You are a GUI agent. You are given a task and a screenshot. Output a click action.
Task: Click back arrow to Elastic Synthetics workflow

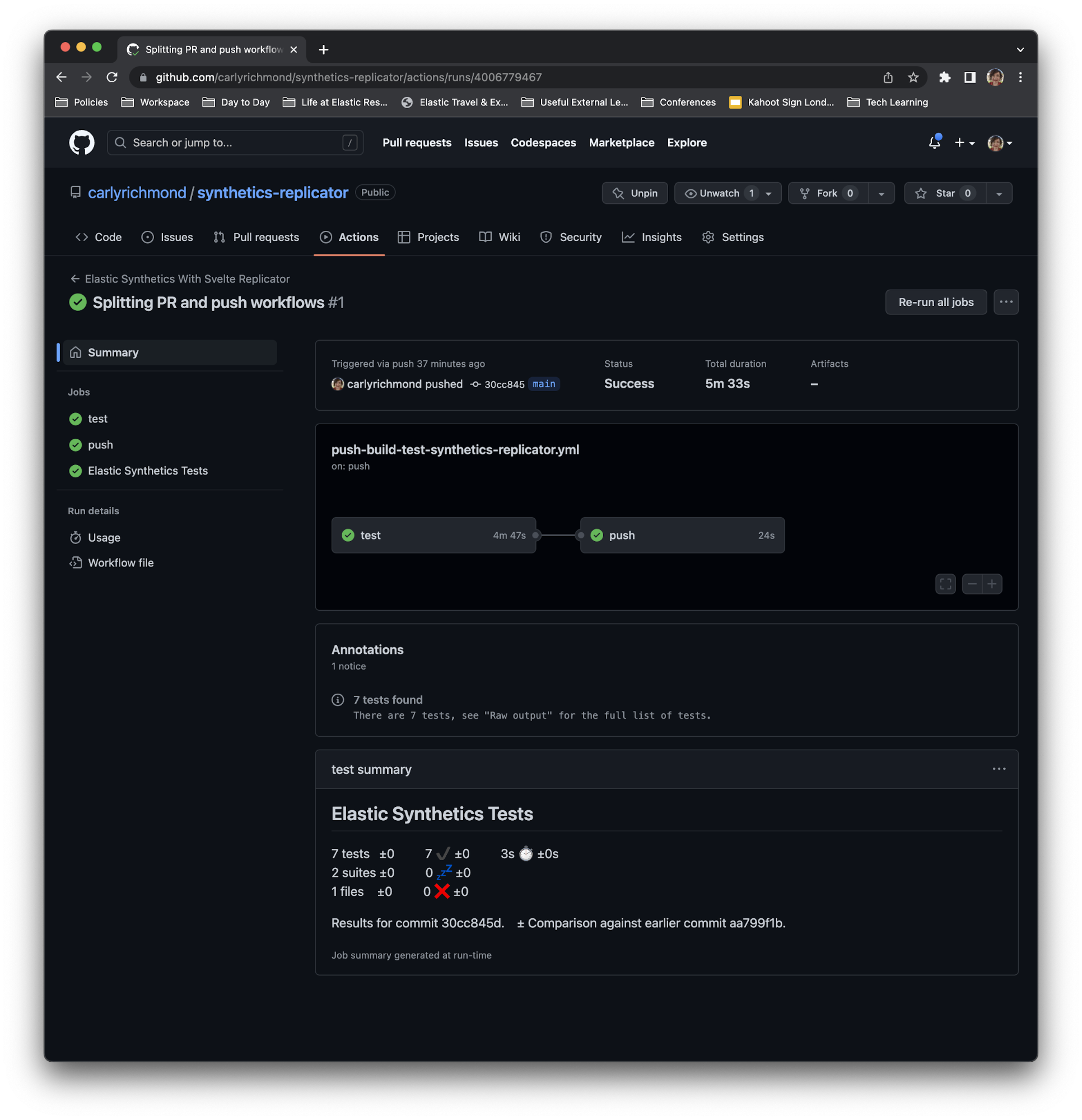click(x=75, y=279)
